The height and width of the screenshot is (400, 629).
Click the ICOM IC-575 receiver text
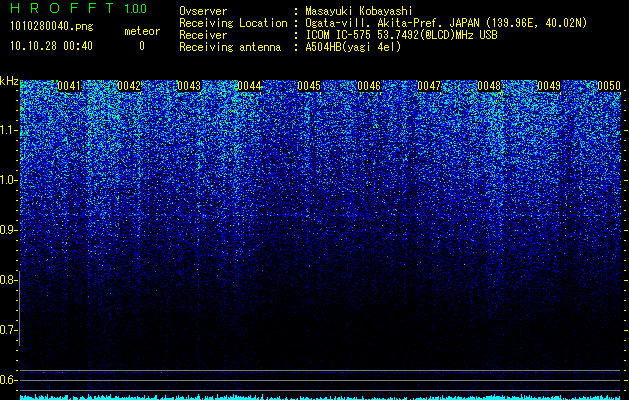point(401,35)
